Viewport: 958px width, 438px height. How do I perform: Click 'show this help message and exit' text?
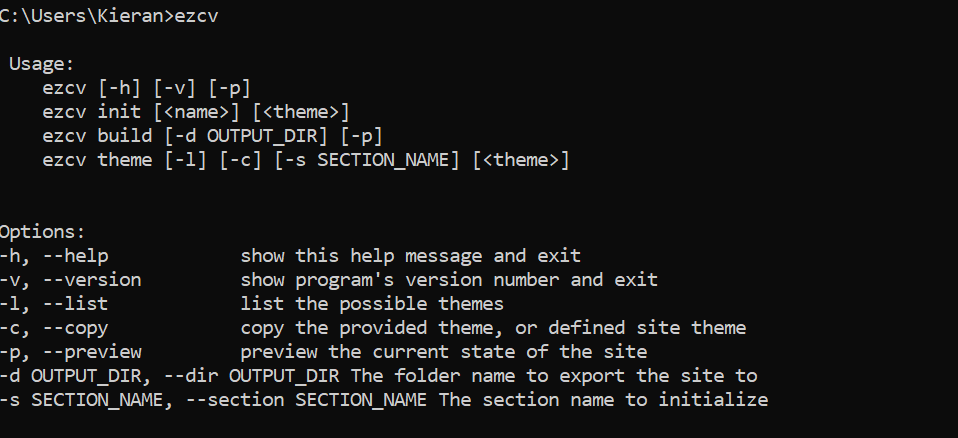click(x=410, y=256)
